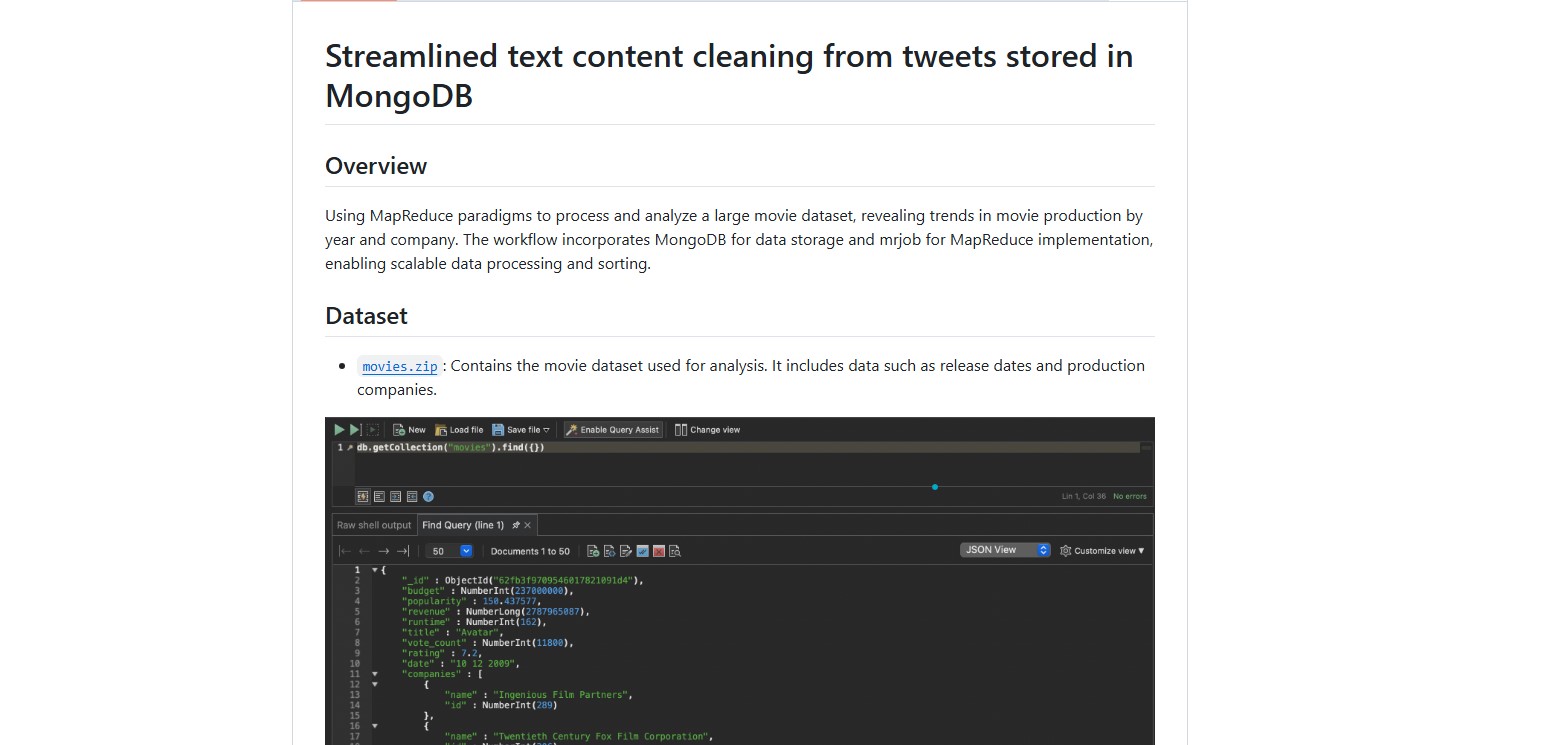This screenshot has width=1551, height=745.
Task: Click the Dataset heading
Action: point(366,316)
